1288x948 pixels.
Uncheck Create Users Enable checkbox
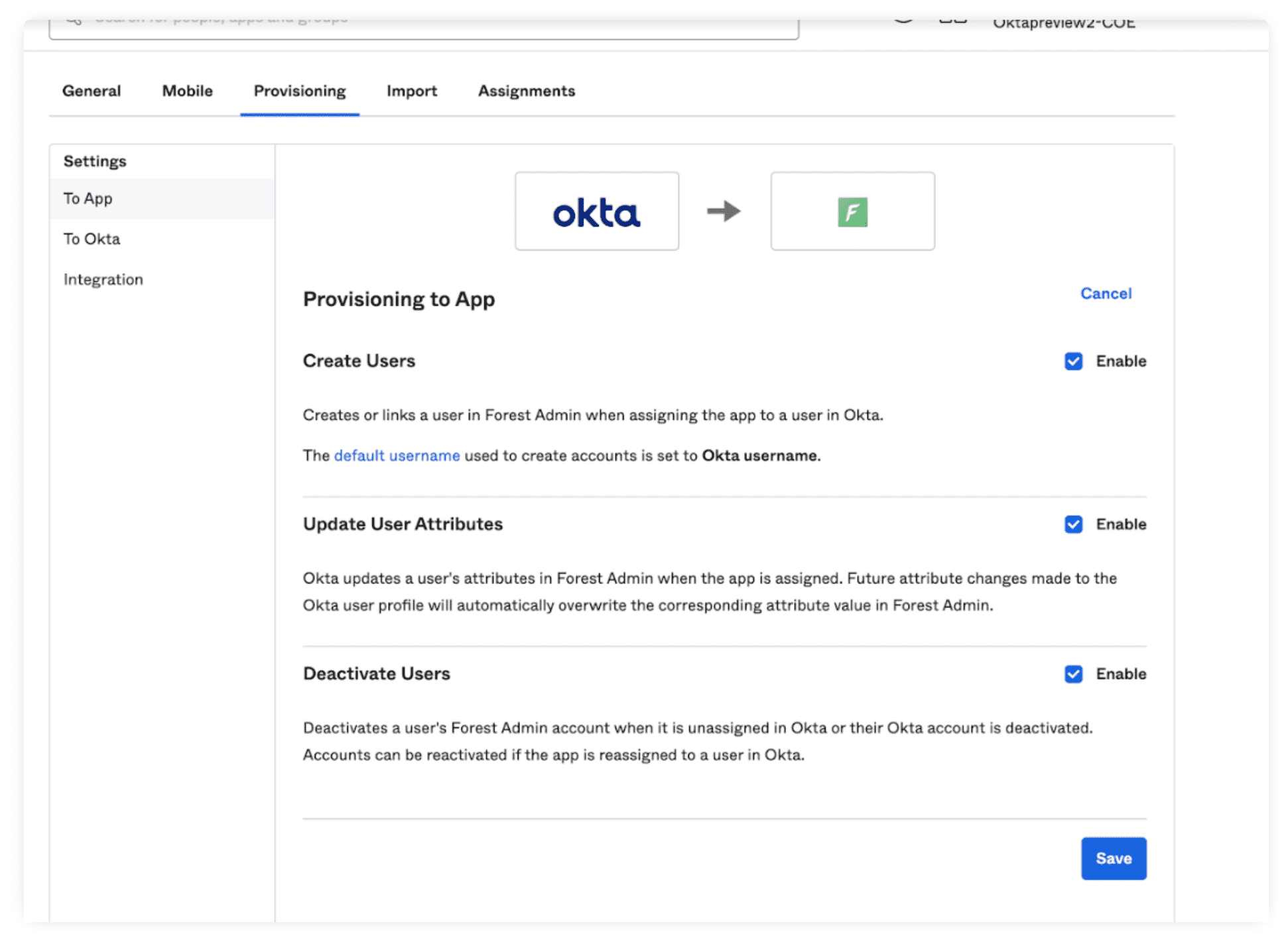click(x=1073, y=361)
